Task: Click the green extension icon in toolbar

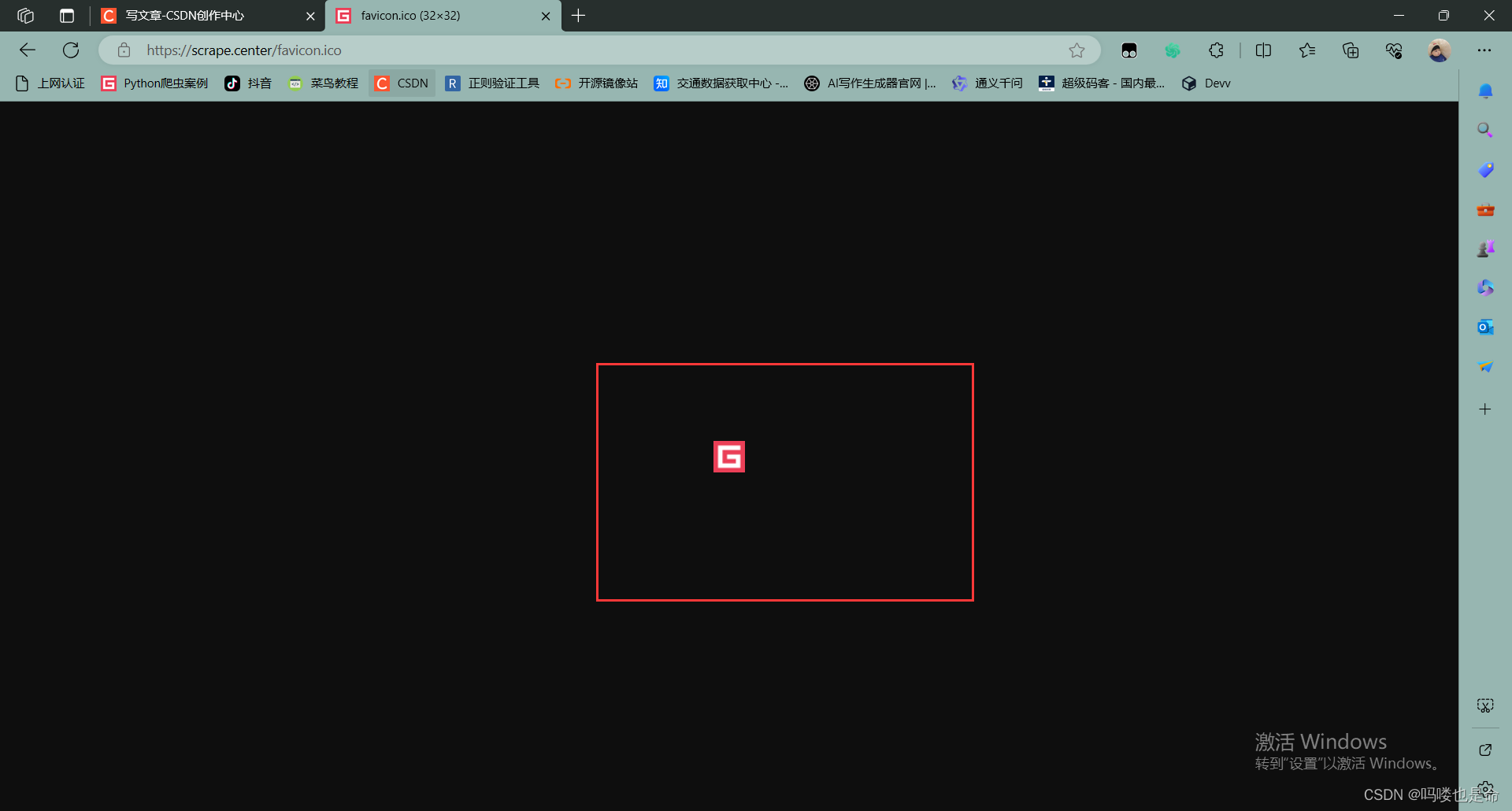Action: tap(1173, 50)
